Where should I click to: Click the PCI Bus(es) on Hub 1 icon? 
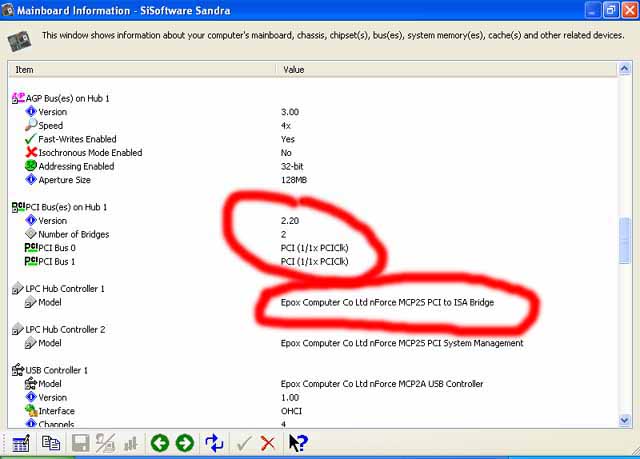[x=18, y=207]
